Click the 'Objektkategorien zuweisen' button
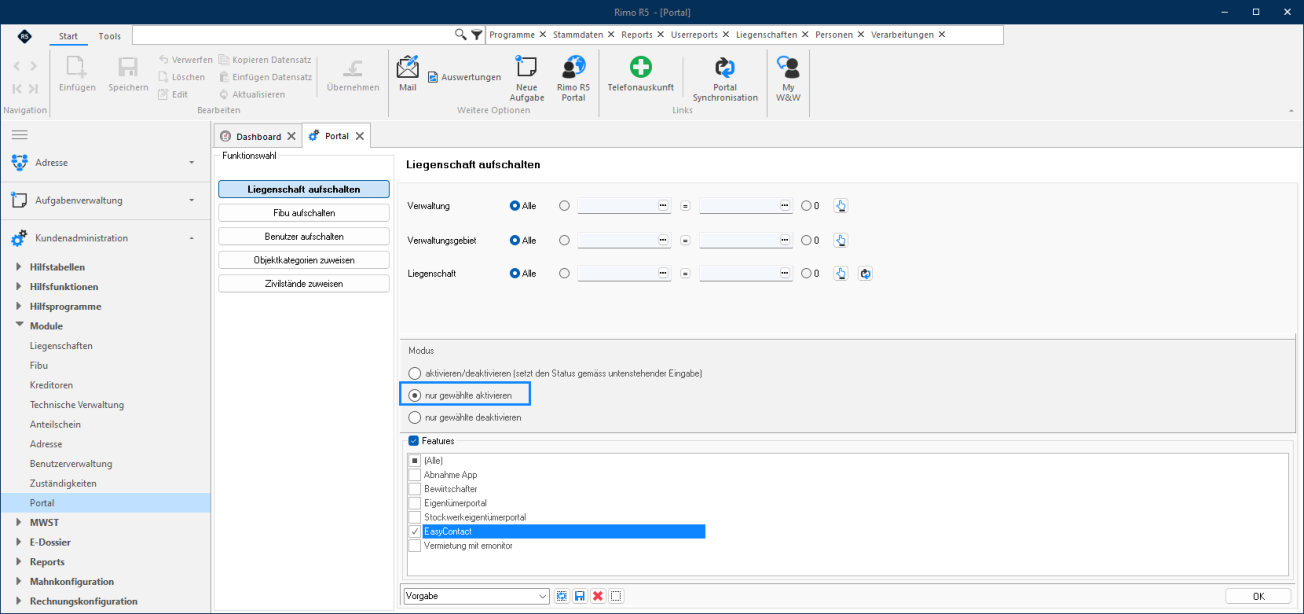Viewport: 1304px width, 614px height. pos(304,260)
